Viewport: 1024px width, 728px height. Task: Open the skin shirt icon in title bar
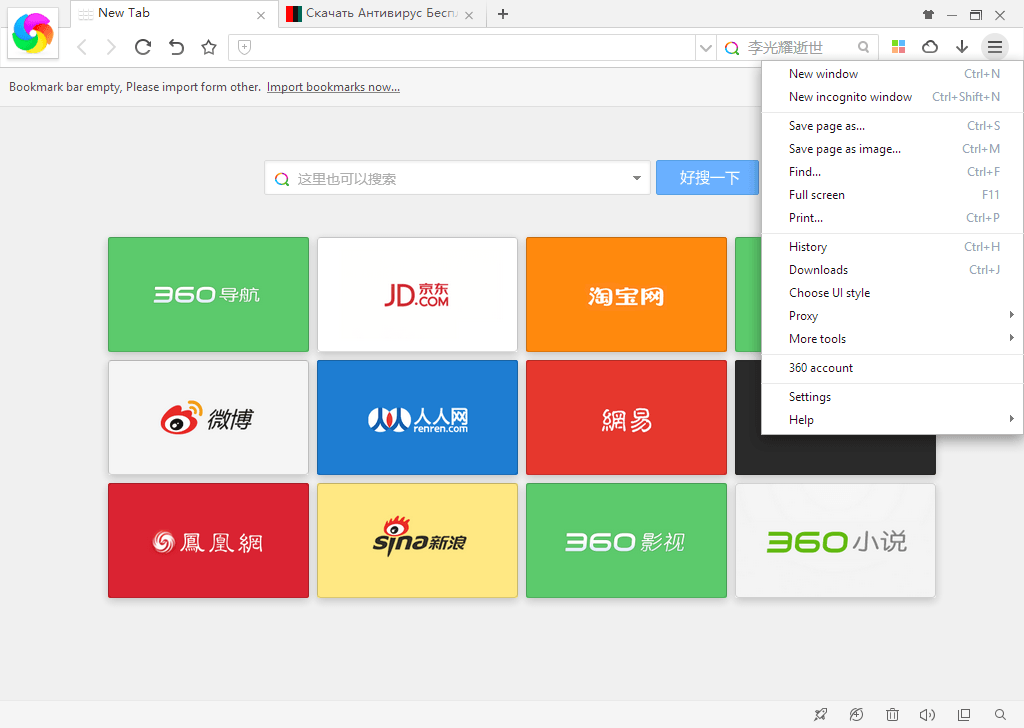[x=929, y=14]
